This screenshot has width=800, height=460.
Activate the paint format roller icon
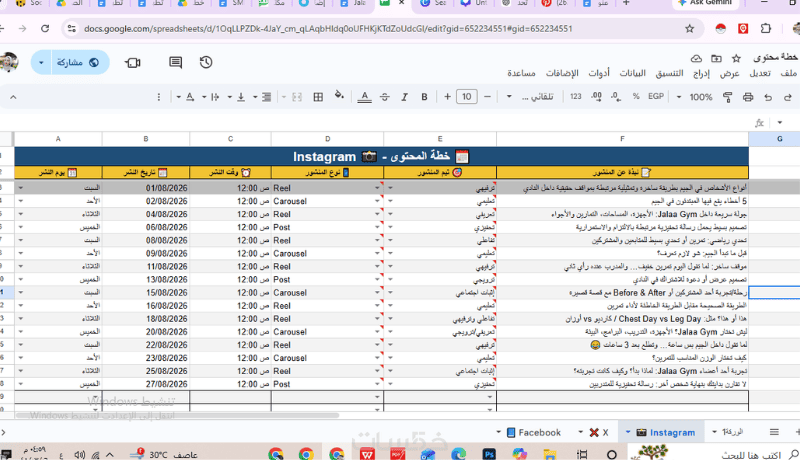pyautogui.click(x=728, y=97)
